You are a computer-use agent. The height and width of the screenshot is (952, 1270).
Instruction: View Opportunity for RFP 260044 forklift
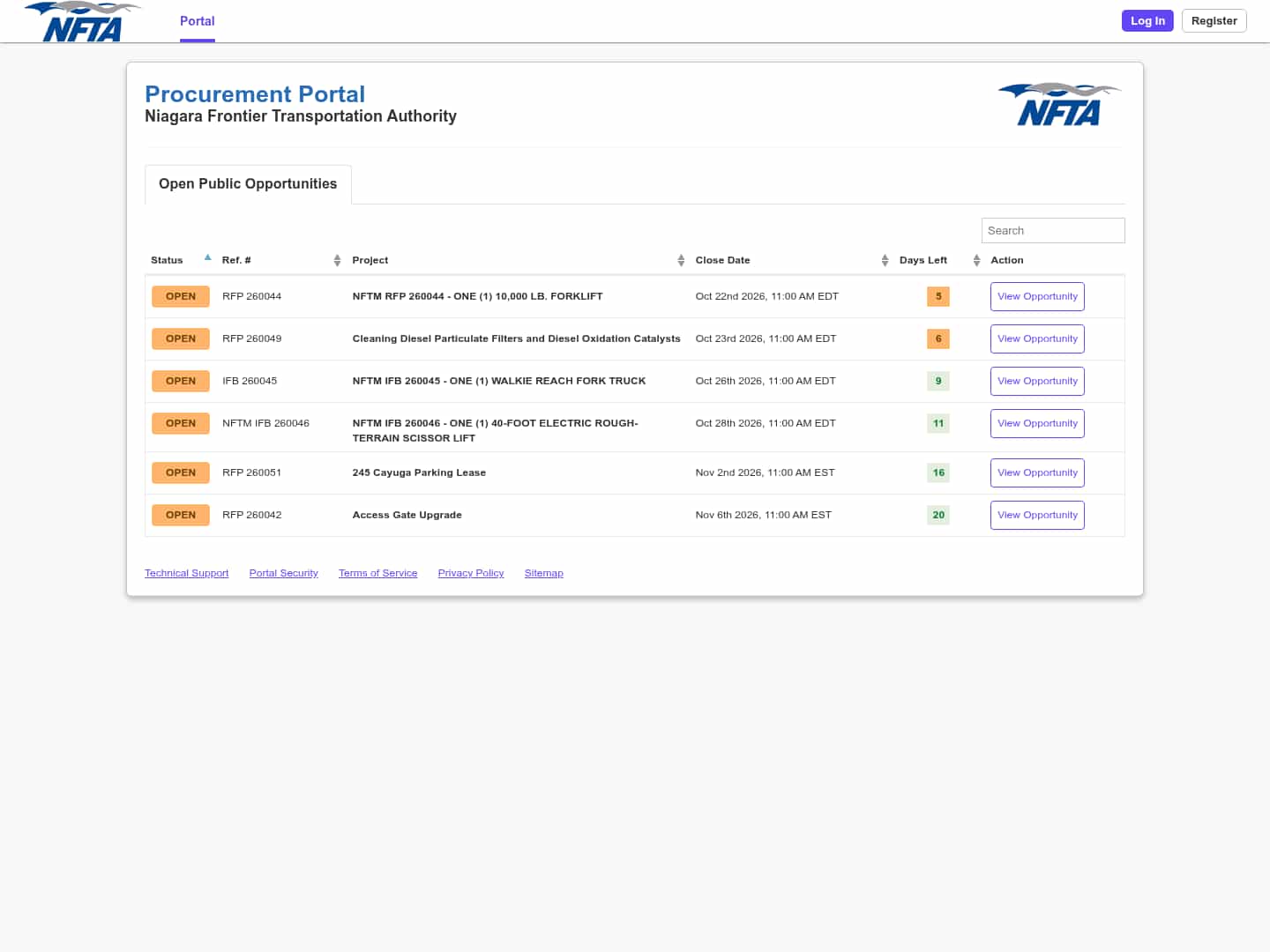click(1037, 297)
